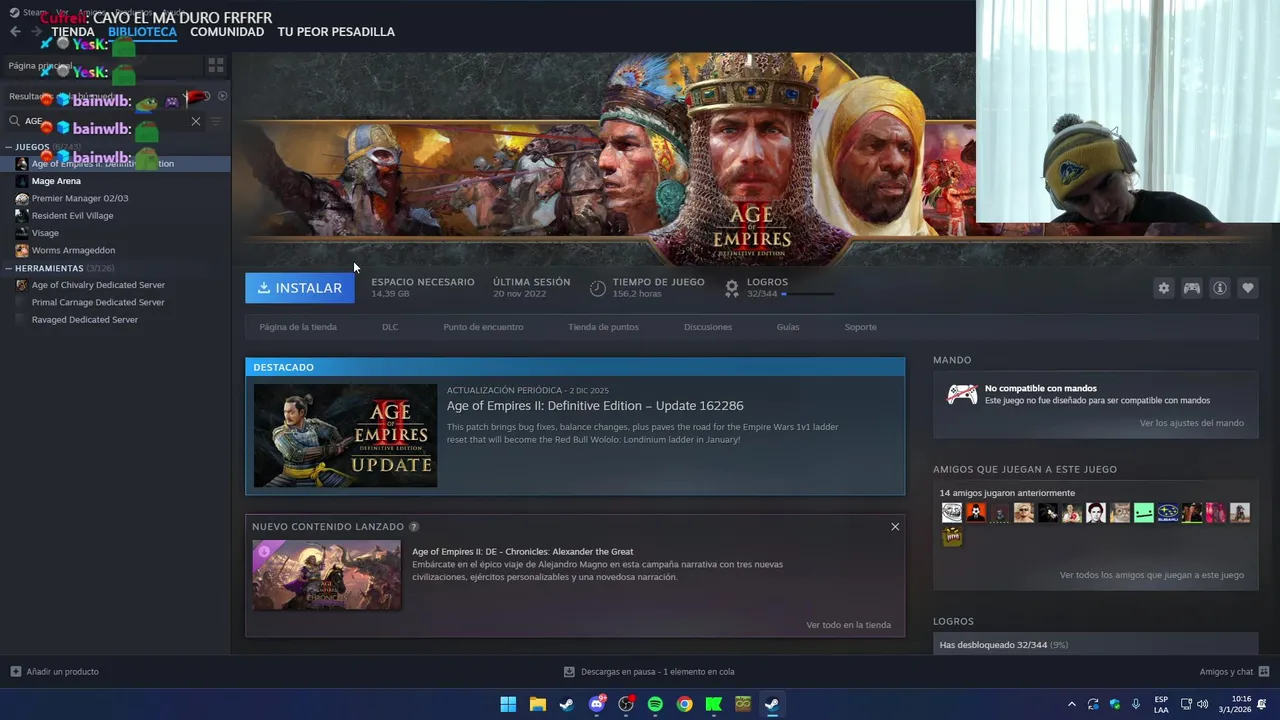Image resolution: width=1280 pixels, height=720 pixels.
Task: Open the Discusiones tab
Action: 708,327
